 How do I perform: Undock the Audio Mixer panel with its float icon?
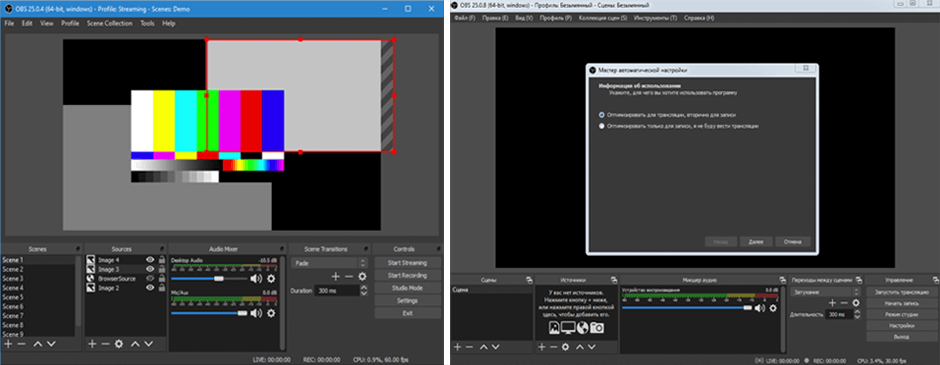click(282, 249)
